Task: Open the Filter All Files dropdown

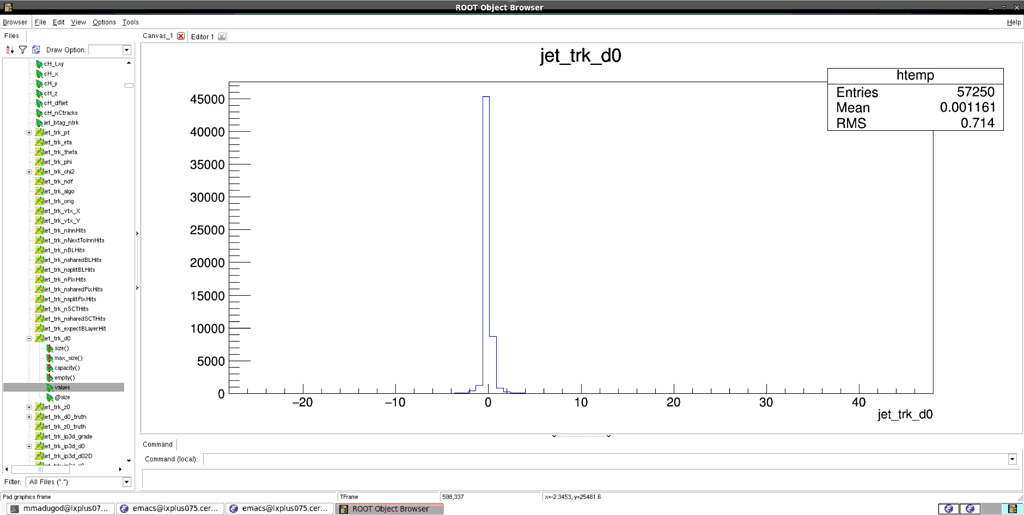Action: pos(127,482)
